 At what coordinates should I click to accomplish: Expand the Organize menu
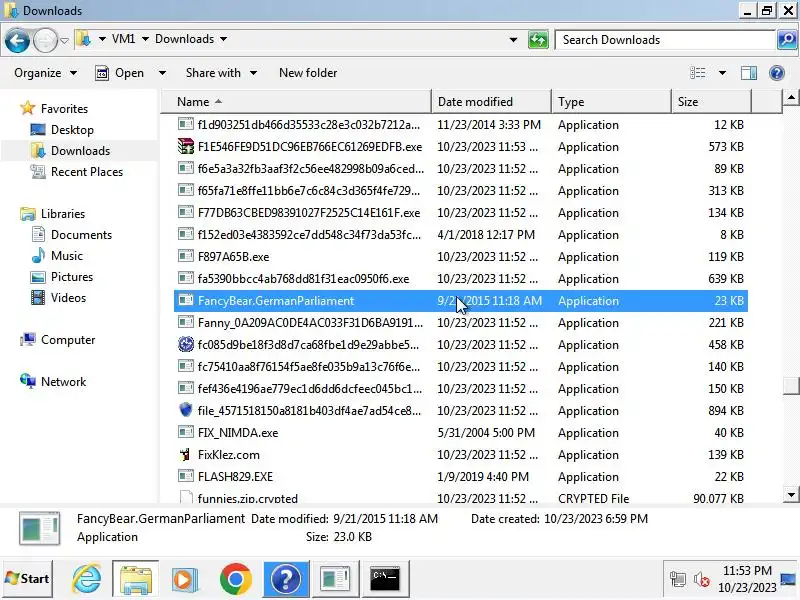[x=45, y=73]
